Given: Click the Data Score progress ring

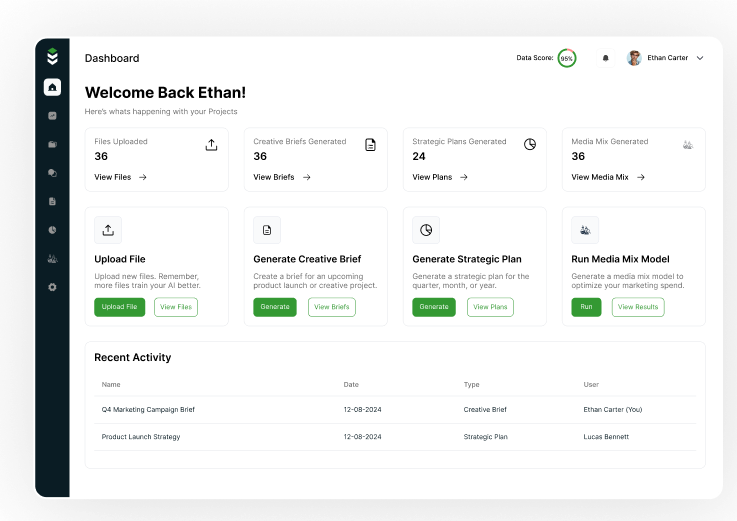Looking at the screenshot, I should coord(566,58).
